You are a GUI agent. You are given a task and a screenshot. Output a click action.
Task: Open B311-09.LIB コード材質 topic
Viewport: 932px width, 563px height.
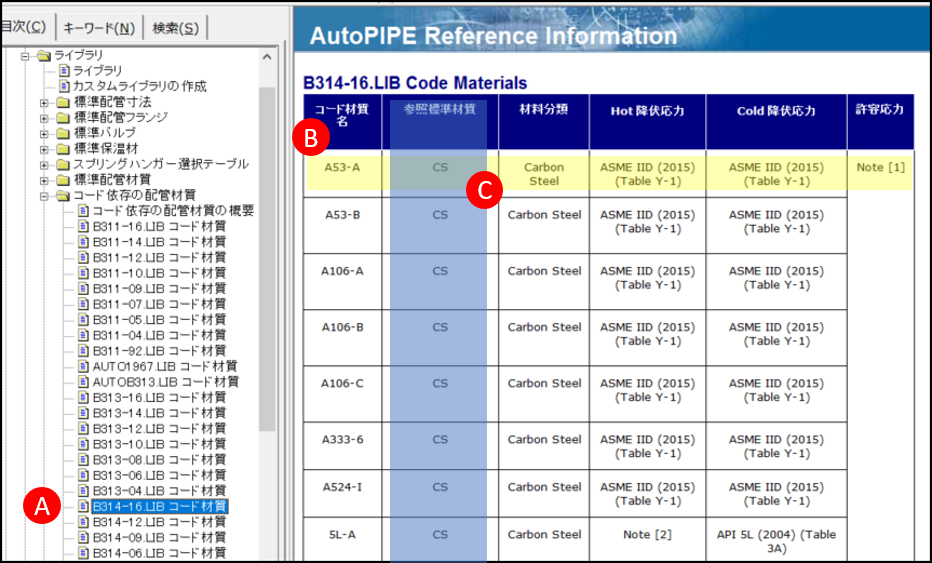tap(159, 288)
